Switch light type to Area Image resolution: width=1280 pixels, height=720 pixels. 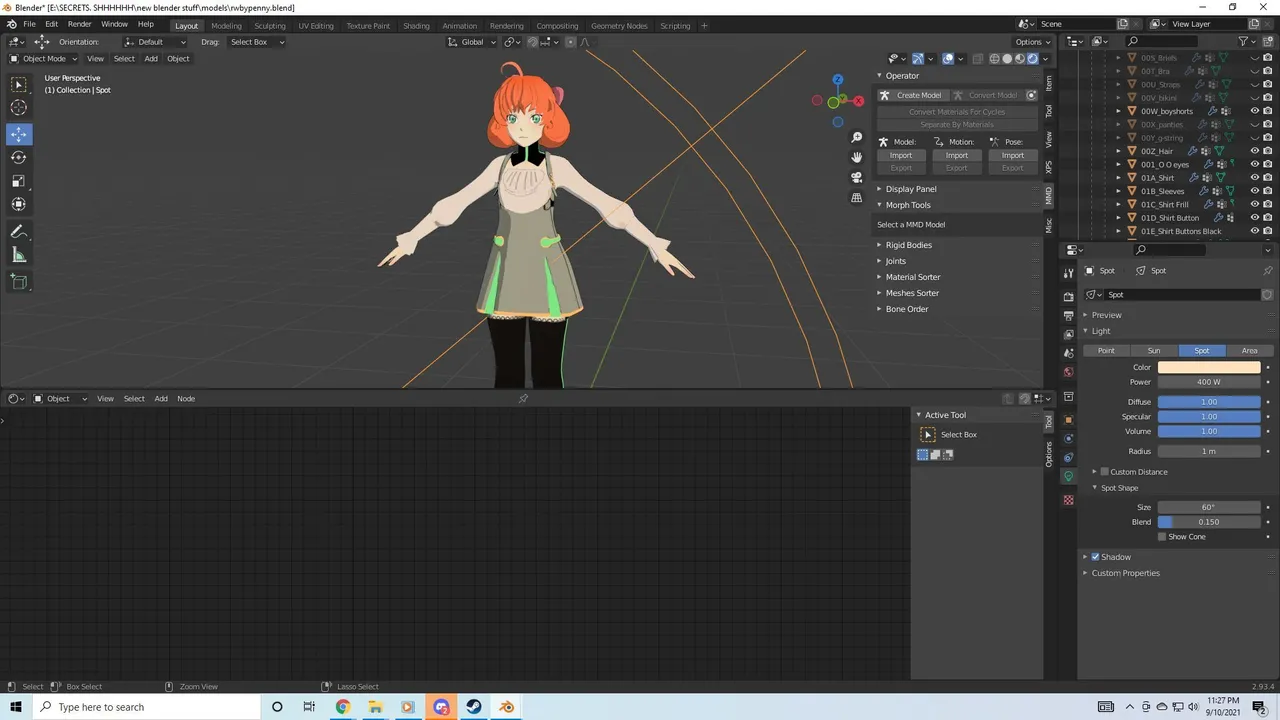pyautogui.click(x=1249, y=351)
